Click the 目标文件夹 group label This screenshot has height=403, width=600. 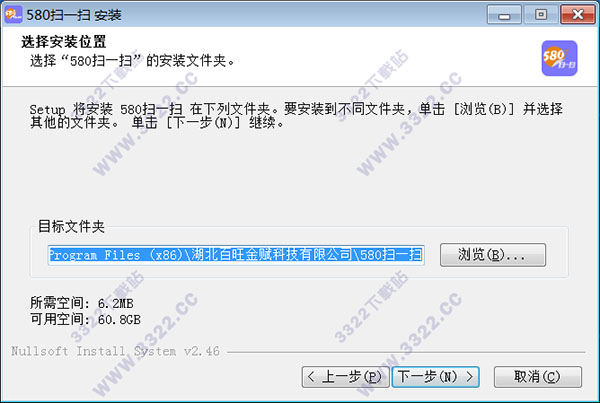(71, 227)
